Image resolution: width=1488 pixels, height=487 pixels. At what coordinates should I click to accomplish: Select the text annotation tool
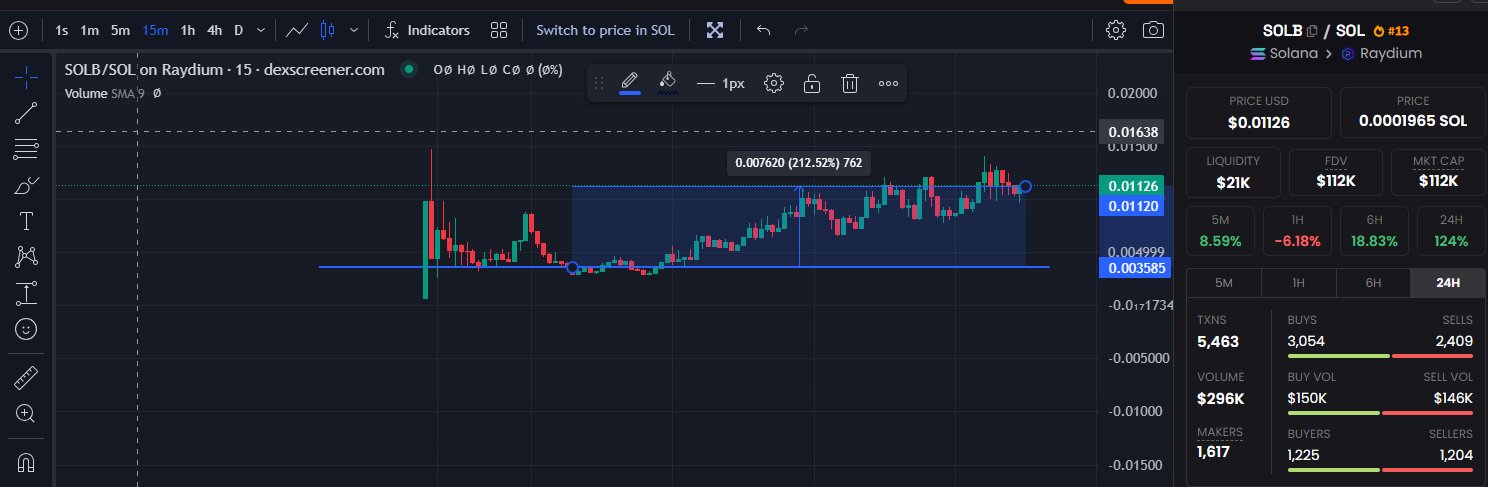pyautogui.click(x=26, y=221)
